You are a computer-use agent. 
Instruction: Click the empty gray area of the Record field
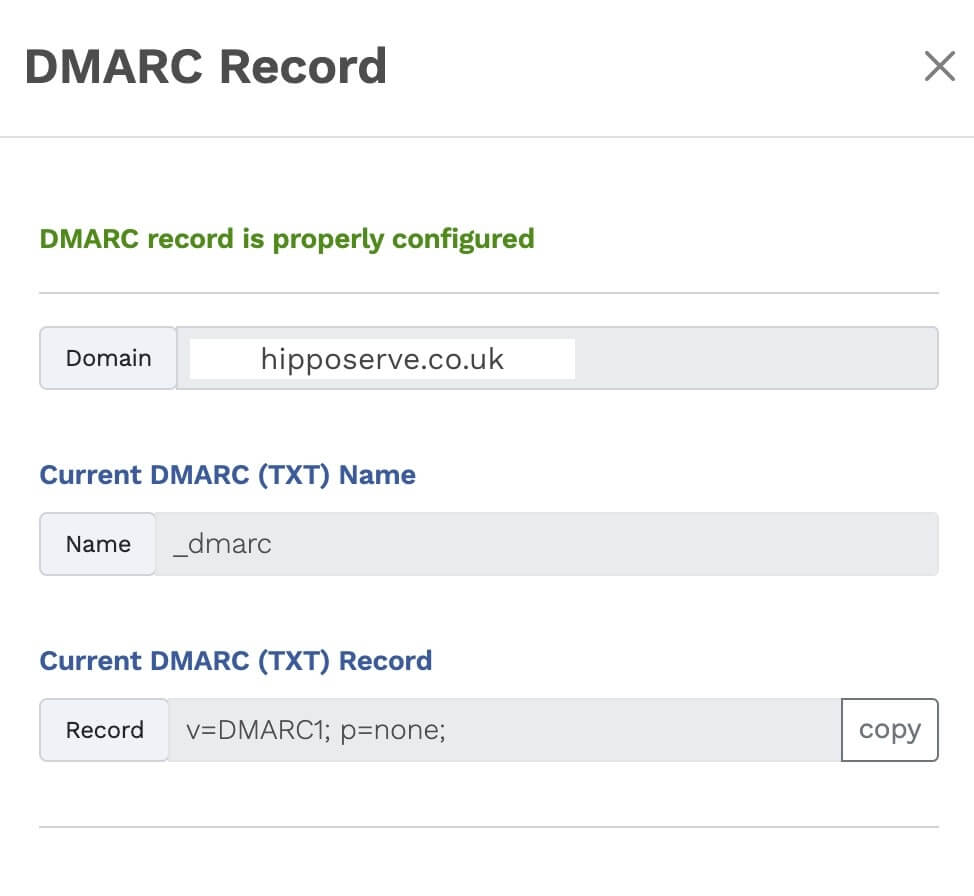tap(640, 730)
